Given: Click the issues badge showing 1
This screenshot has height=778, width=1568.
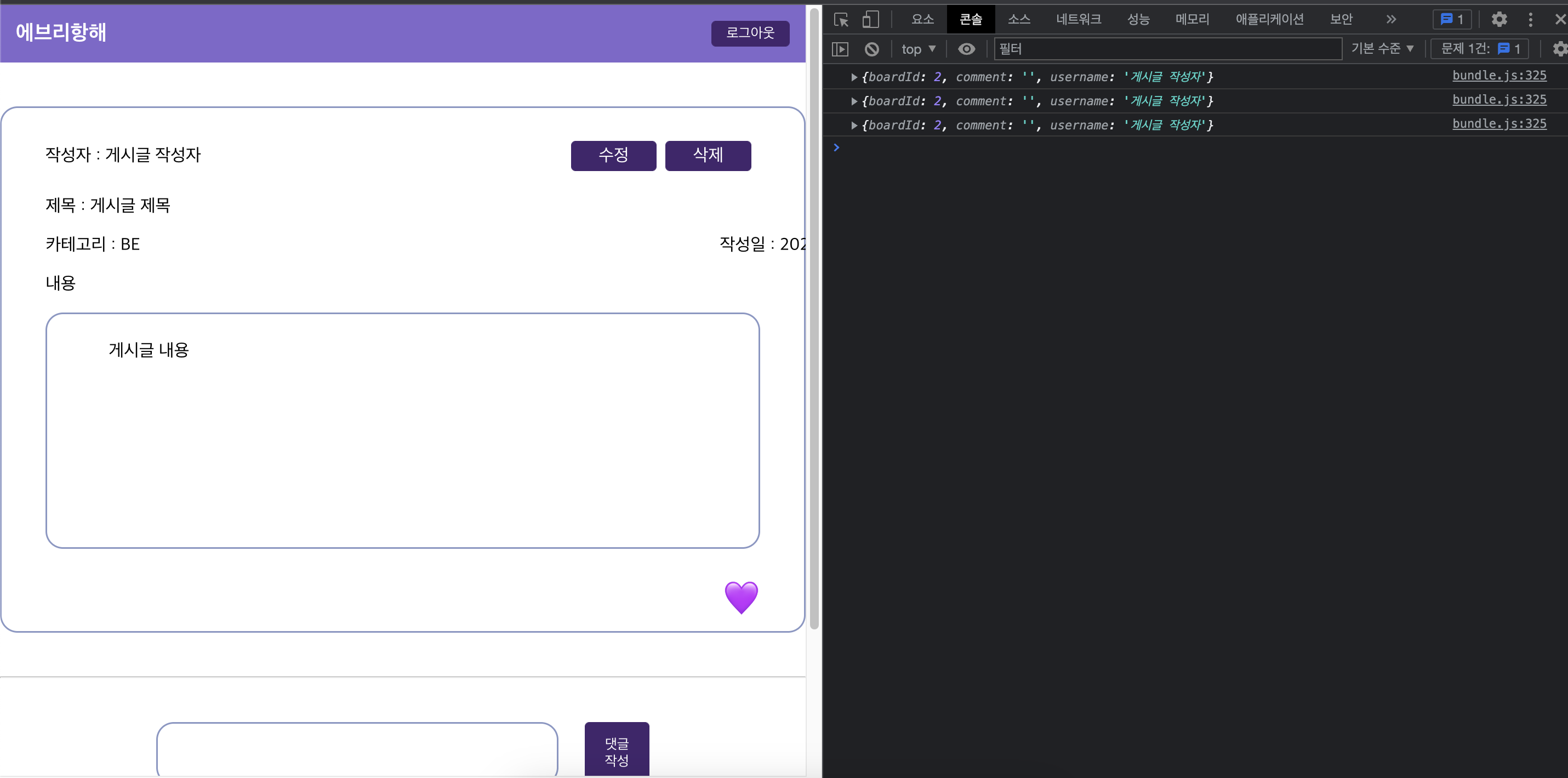Looking at the screenshot, I should [x=1452, y=20].
